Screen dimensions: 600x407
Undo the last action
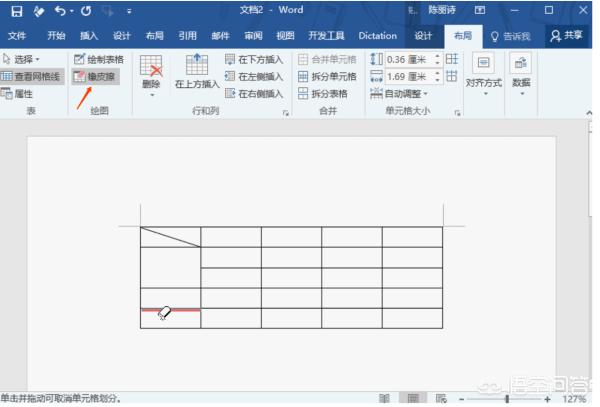coord(60,11)
